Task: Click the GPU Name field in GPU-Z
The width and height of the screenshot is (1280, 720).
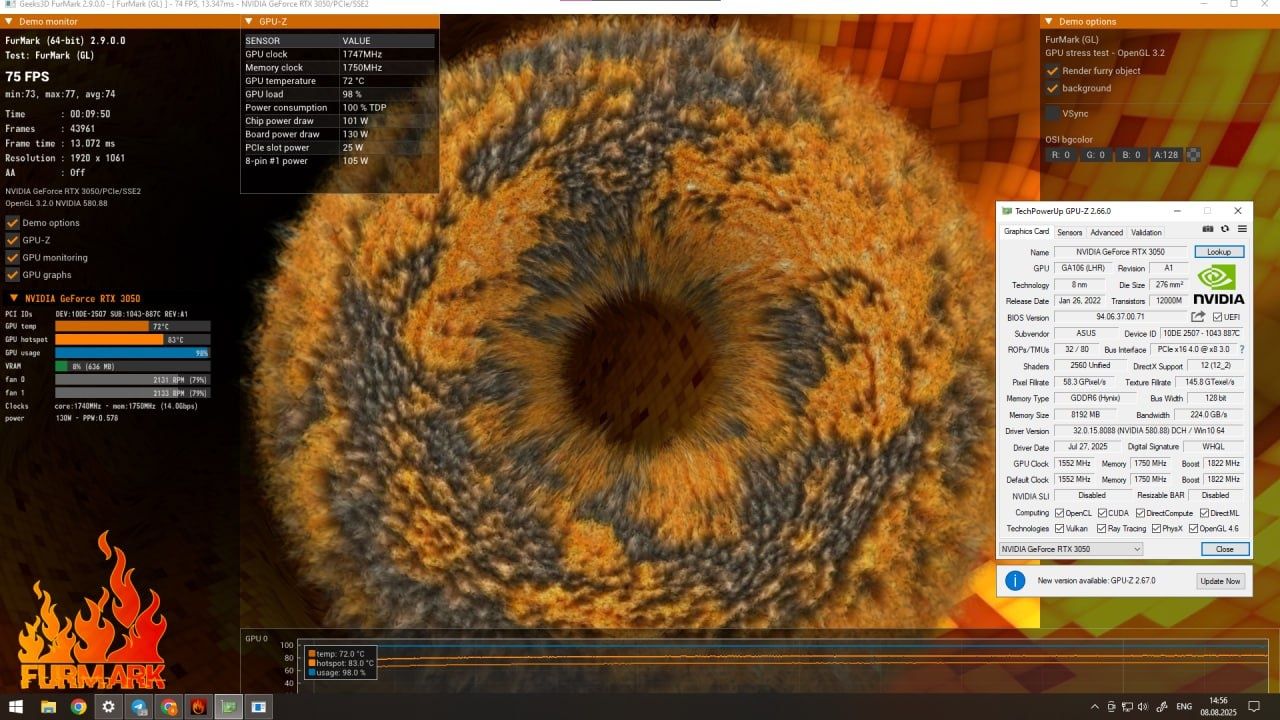Action: pyautogui.click(x=1121, y=252)
